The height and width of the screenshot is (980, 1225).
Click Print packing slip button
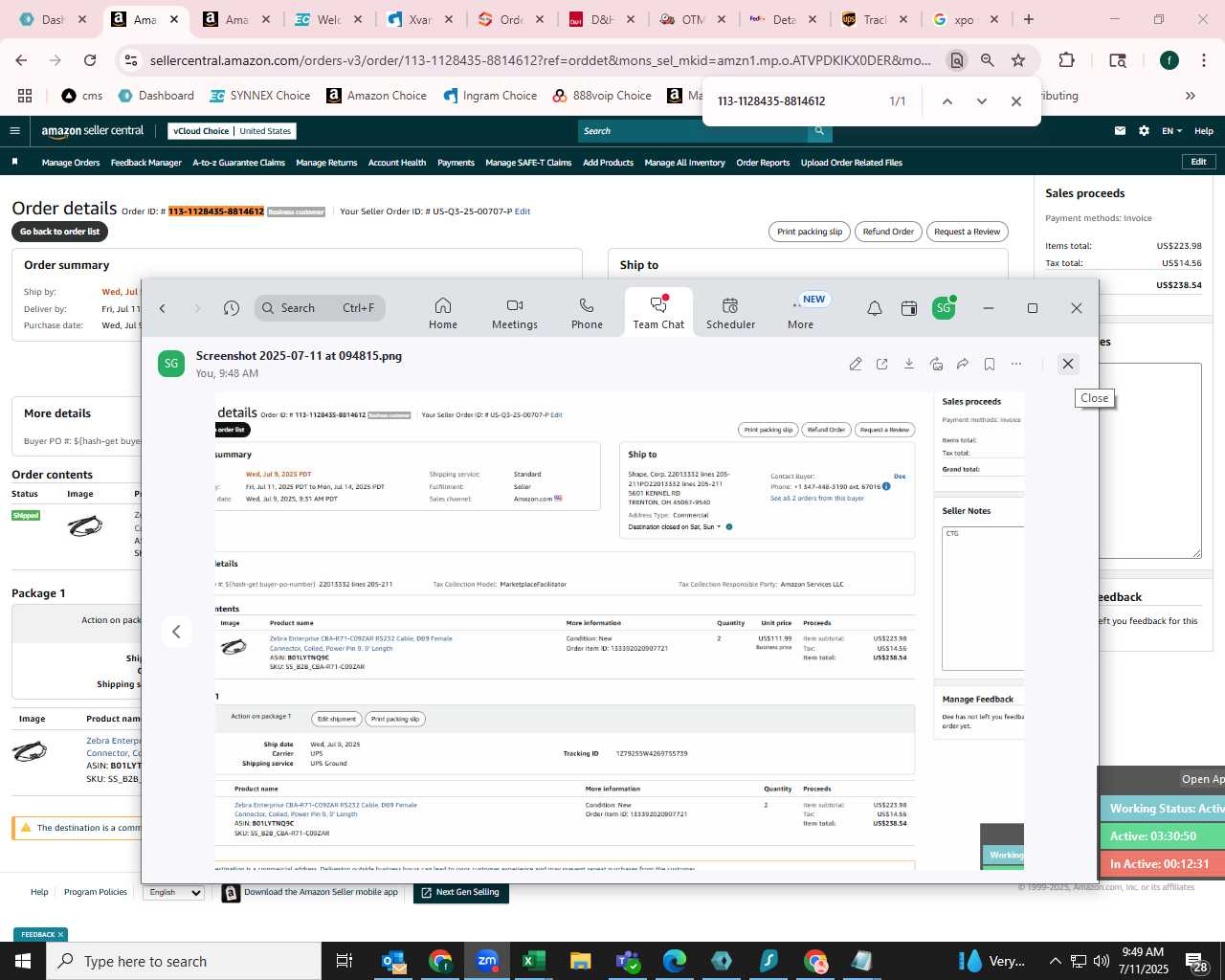810,232
